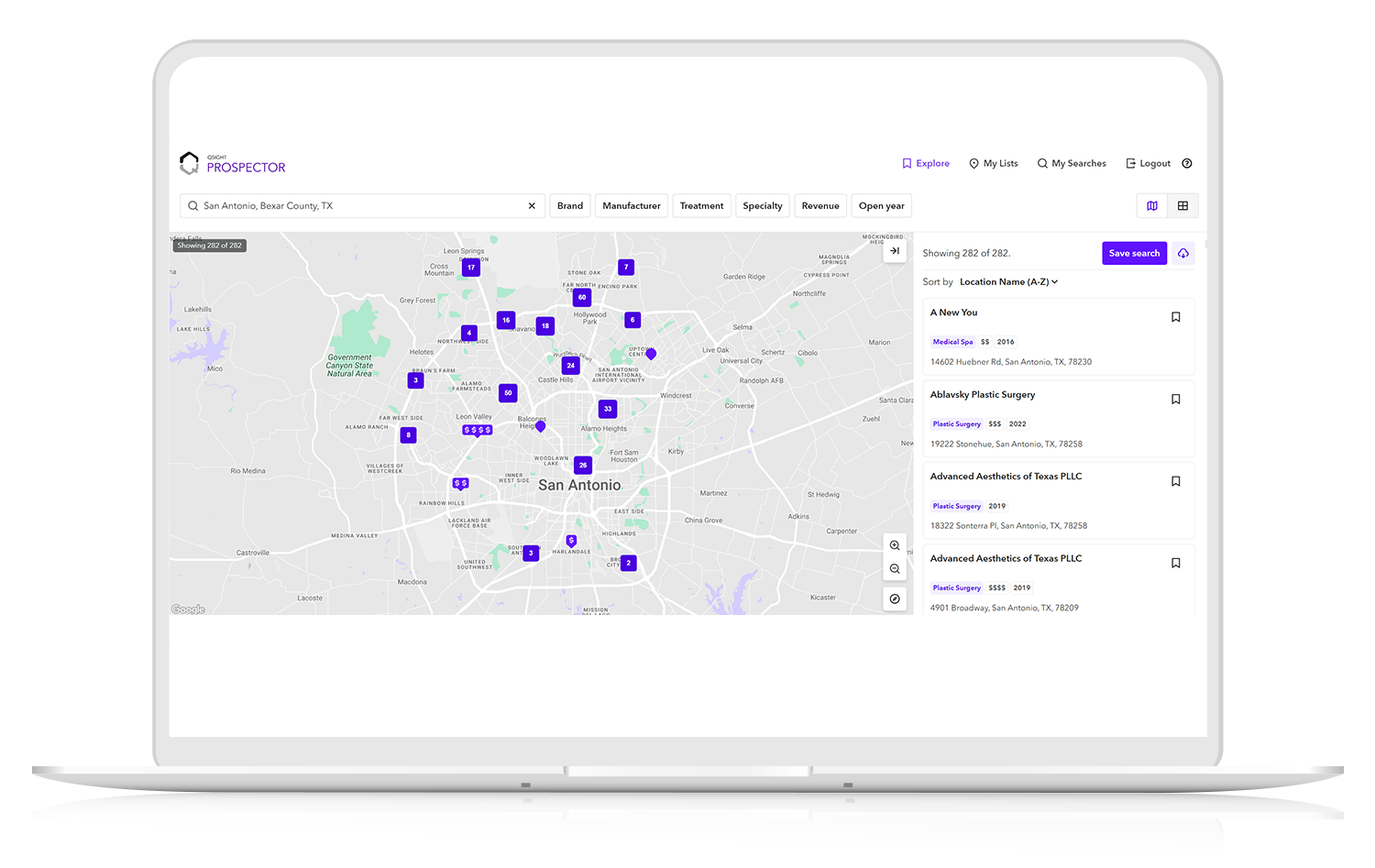
Task: Export results using the cloud download icon
Action: 1182,253
